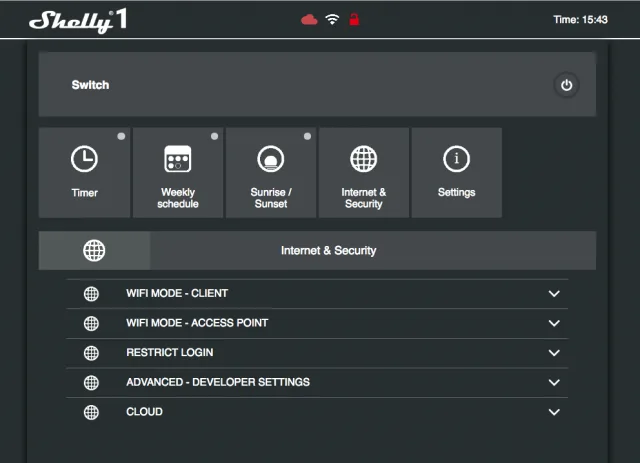
Task: Click the red unlocked padlock icon
Action: pyautogui.click(x=354, y=20)
